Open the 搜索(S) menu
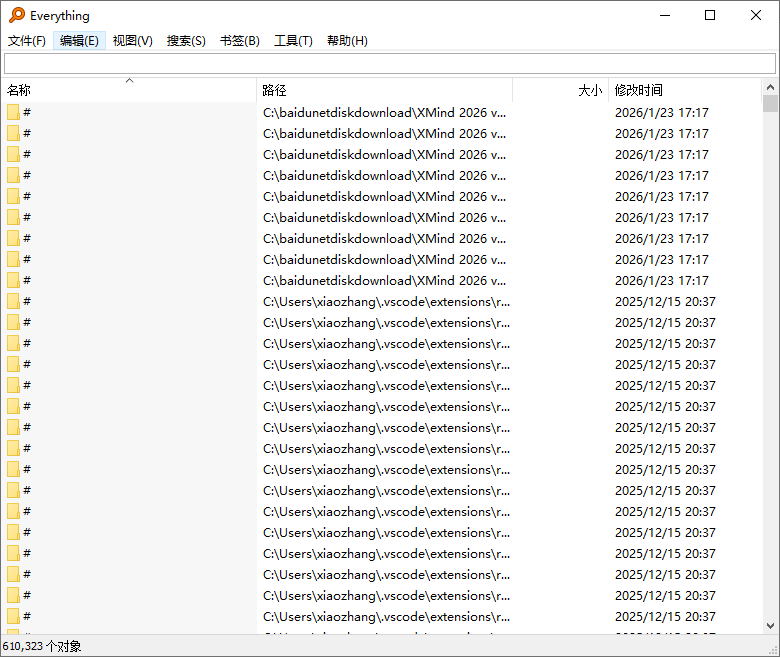780x657 pixels. click(x=186, y=41)
